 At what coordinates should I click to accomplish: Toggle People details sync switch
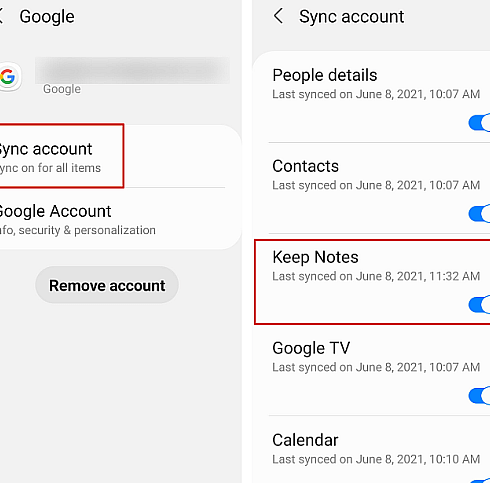479,123
